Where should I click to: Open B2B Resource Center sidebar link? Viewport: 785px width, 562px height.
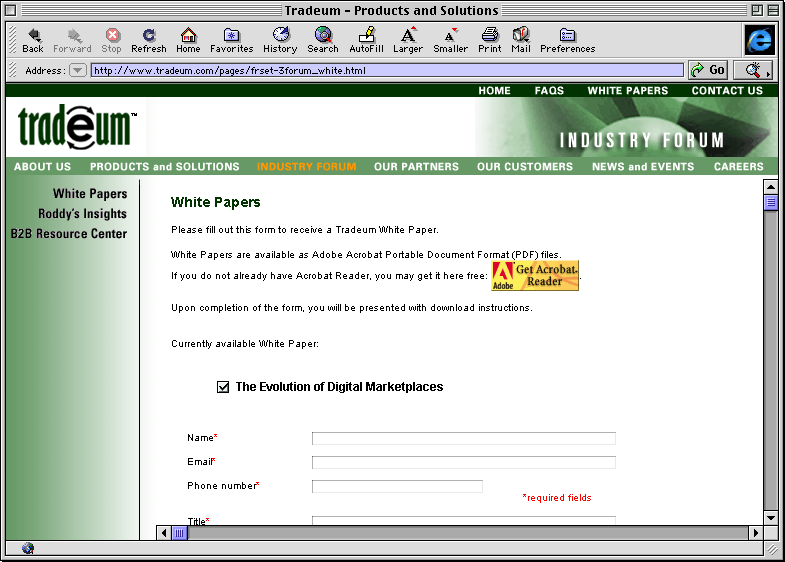(69, 234)
